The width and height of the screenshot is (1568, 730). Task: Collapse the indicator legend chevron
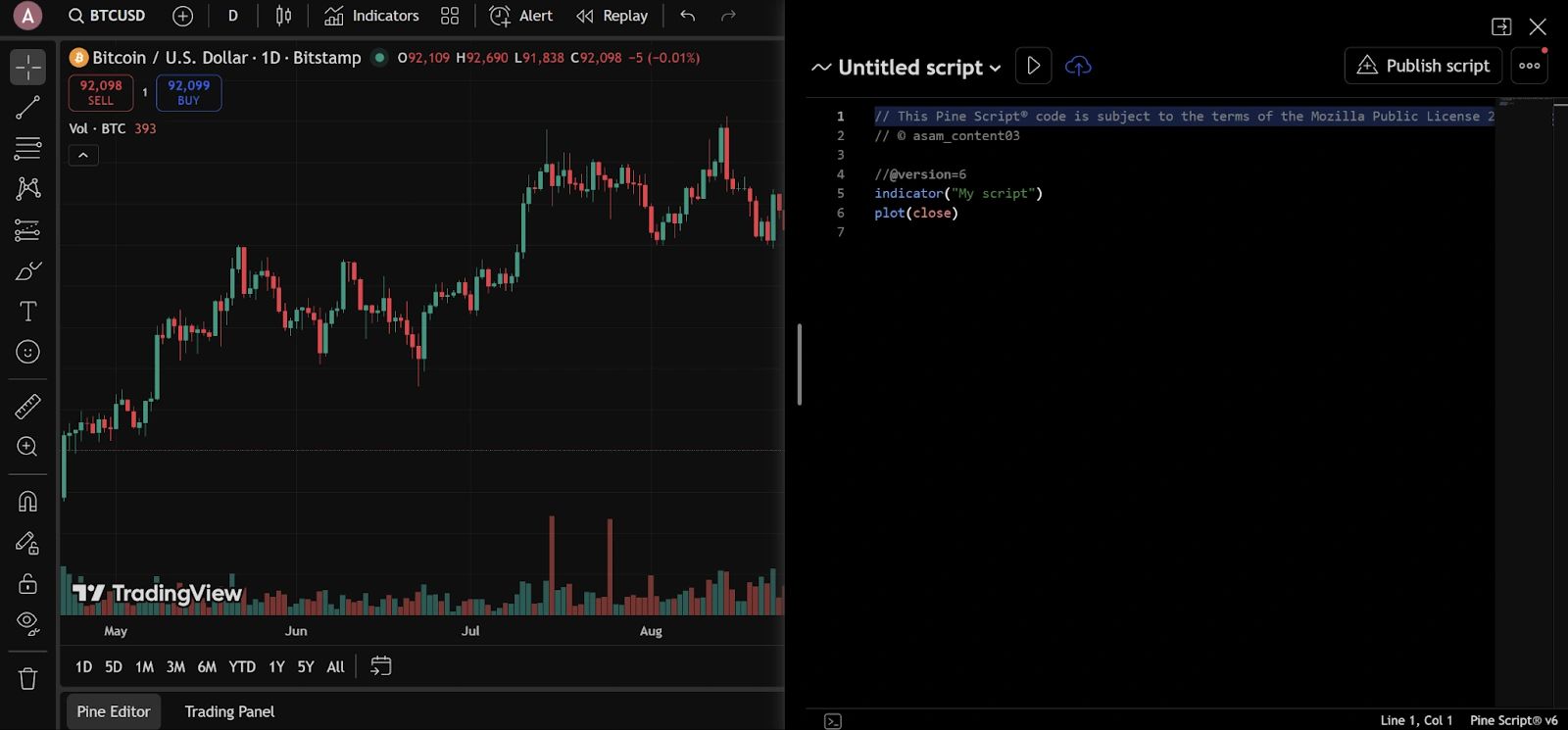point(83,155)
